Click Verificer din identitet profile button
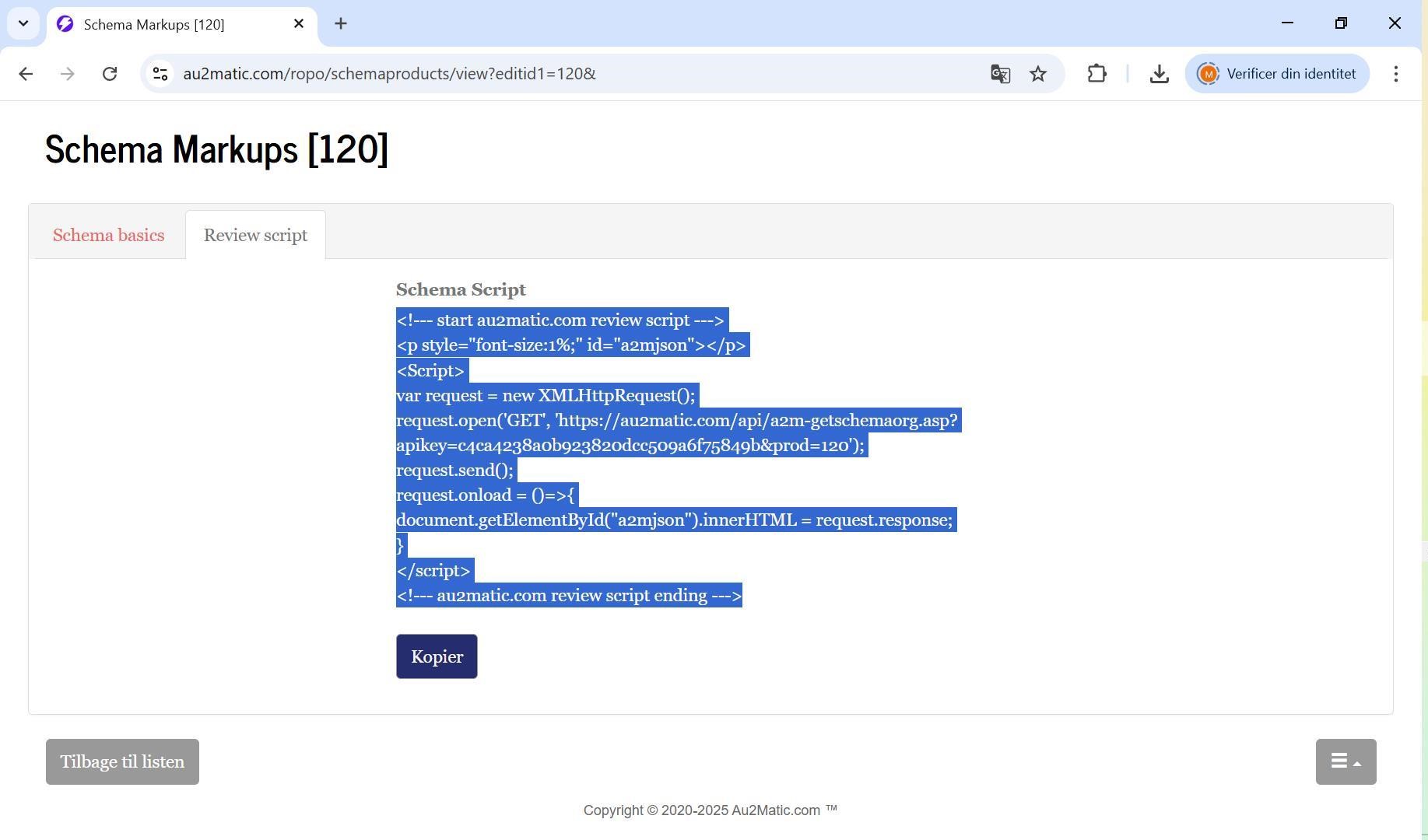This screenshot has height=840, width=1428. (1277, 74)
